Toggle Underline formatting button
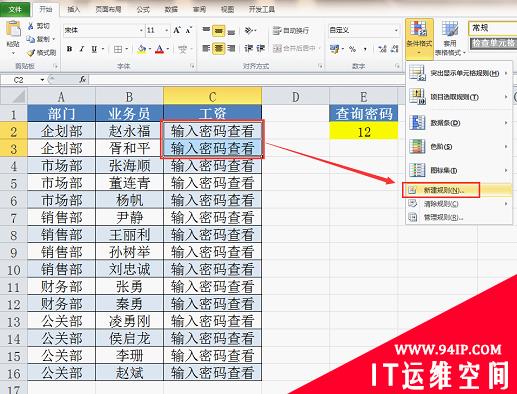 tap(94, 49)
